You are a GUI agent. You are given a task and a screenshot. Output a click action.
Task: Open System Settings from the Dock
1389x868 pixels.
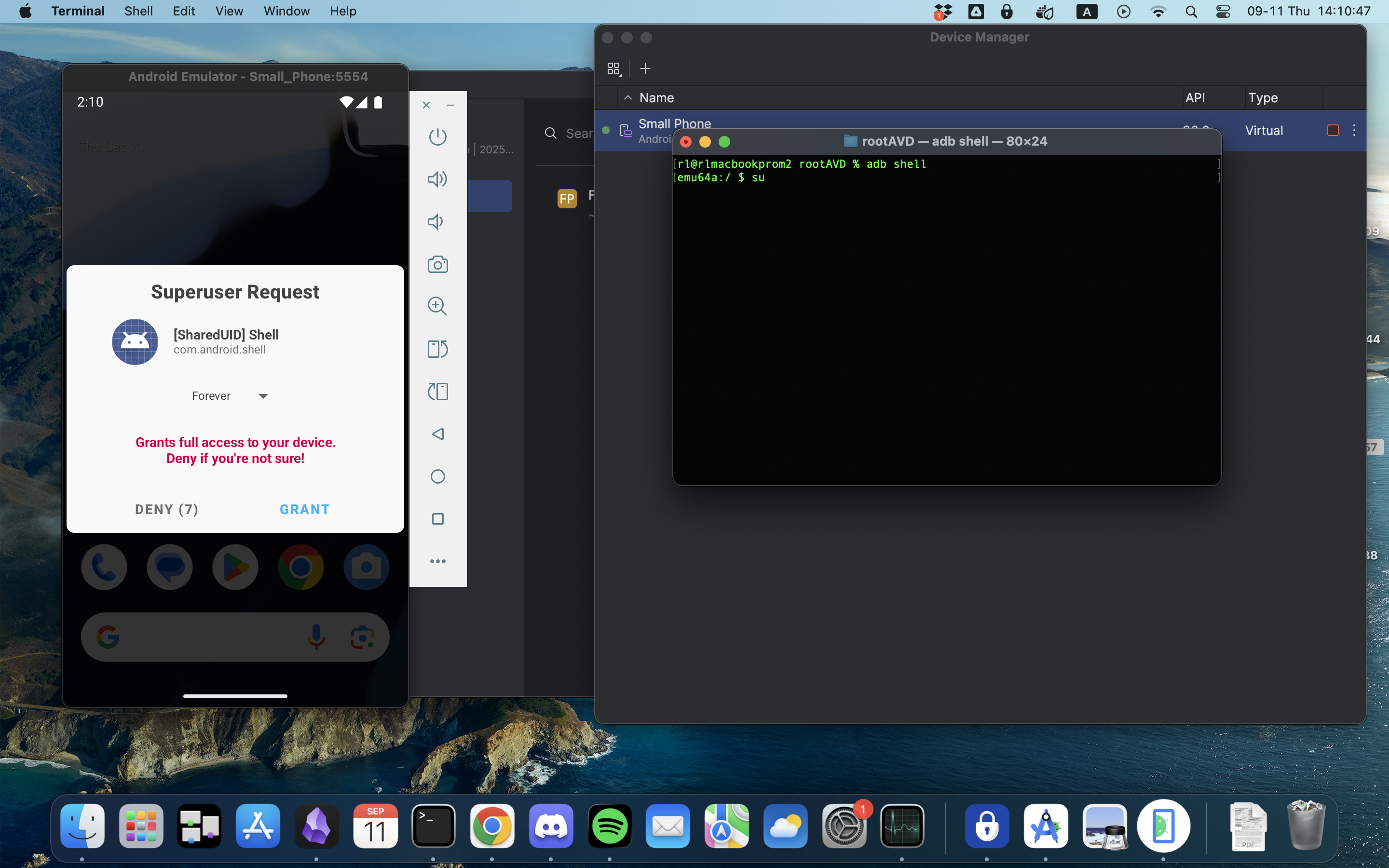(844, 826)
